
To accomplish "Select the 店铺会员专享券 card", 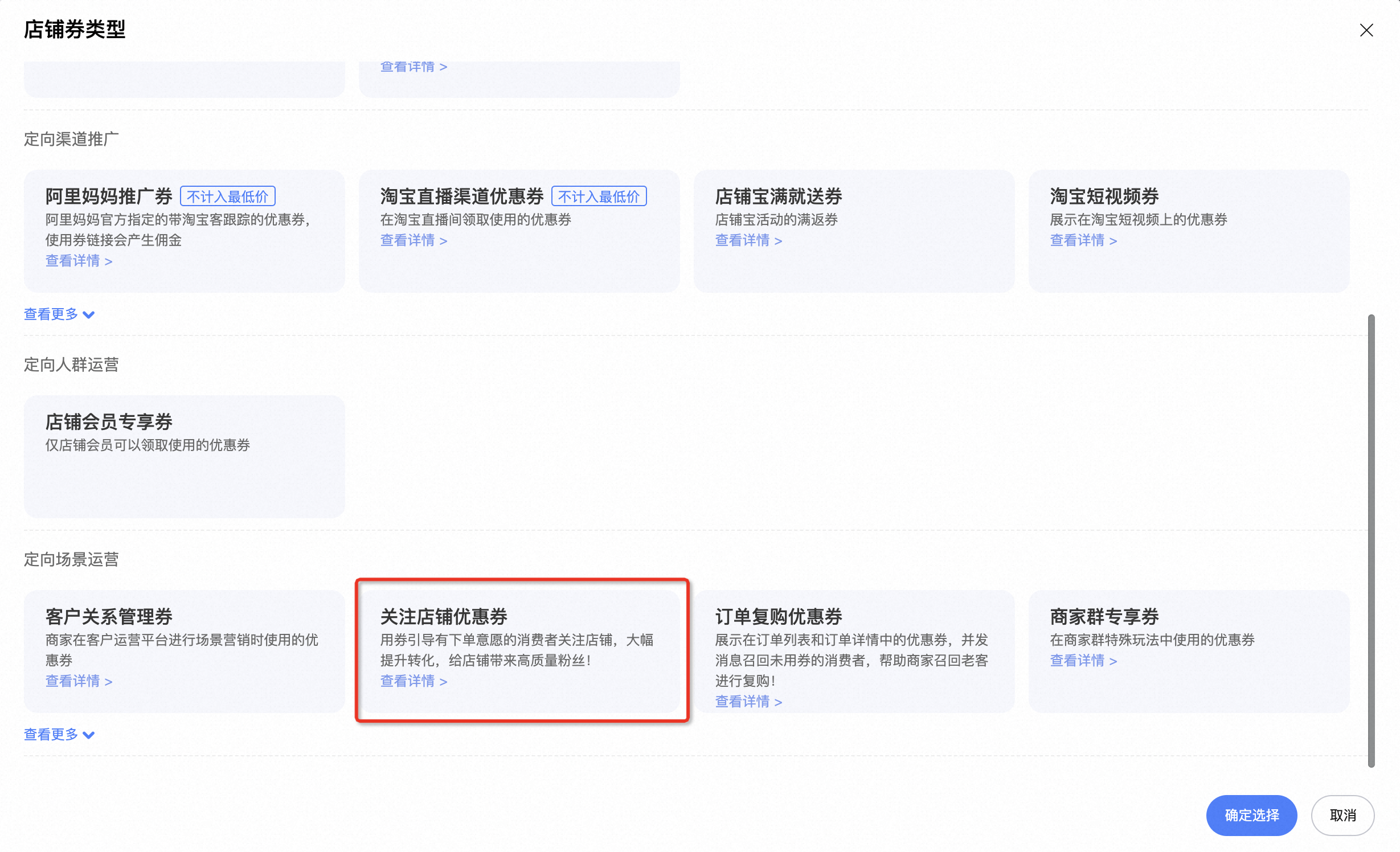I will [x=184, y=456].
